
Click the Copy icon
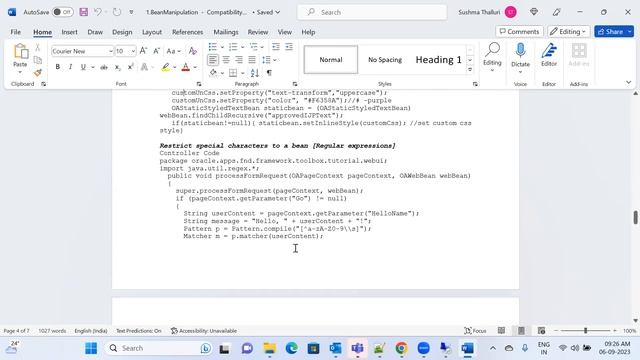point(38,60)
